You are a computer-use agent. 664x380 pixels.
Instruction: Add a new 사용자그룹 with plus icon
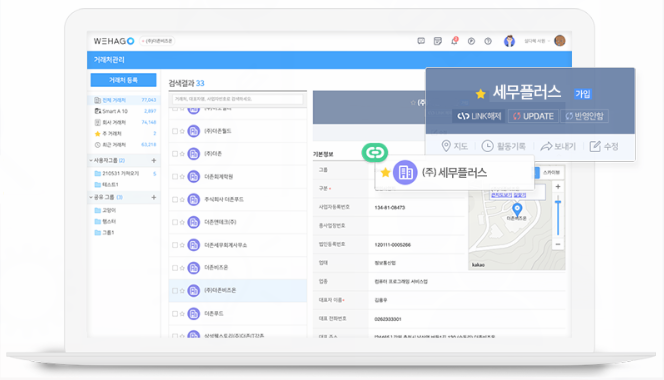click(154, 161)
